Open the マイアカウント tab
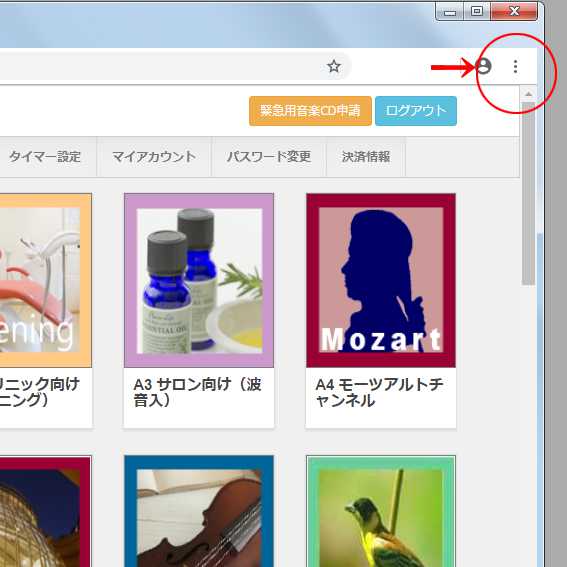 (154, 157)
